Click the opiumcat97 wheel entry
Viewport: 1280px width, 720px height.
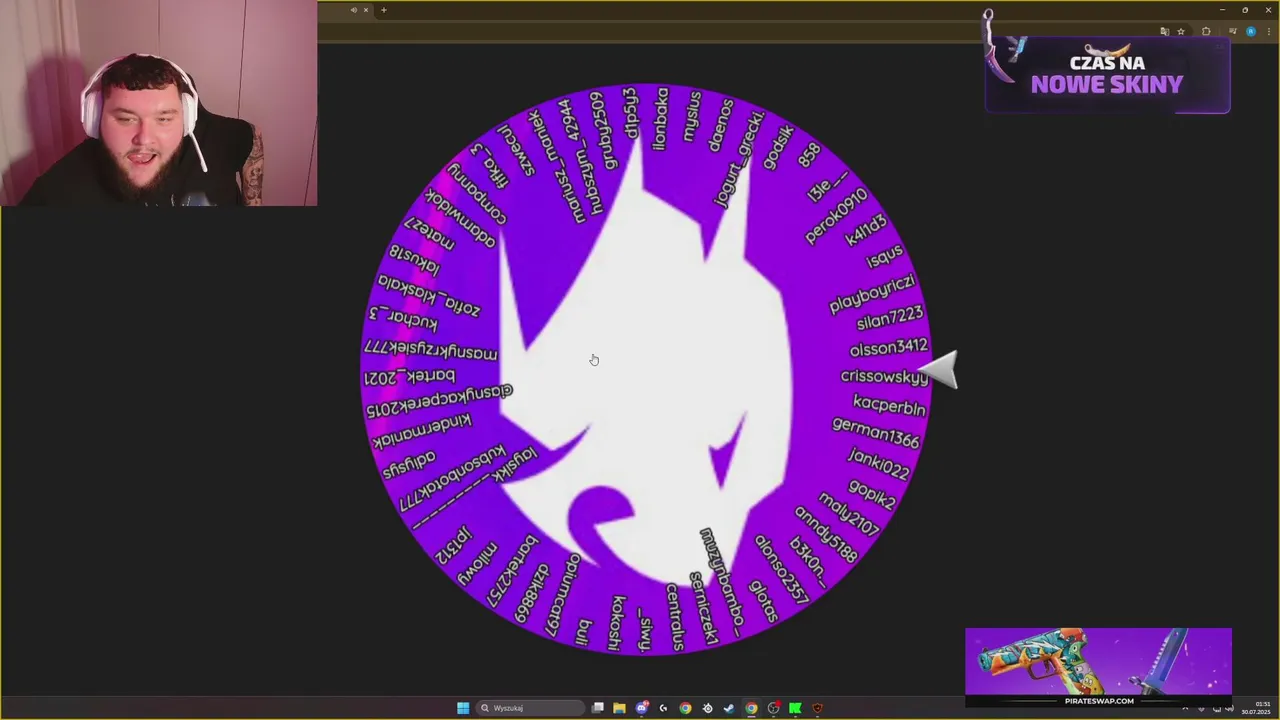(562, 594)
